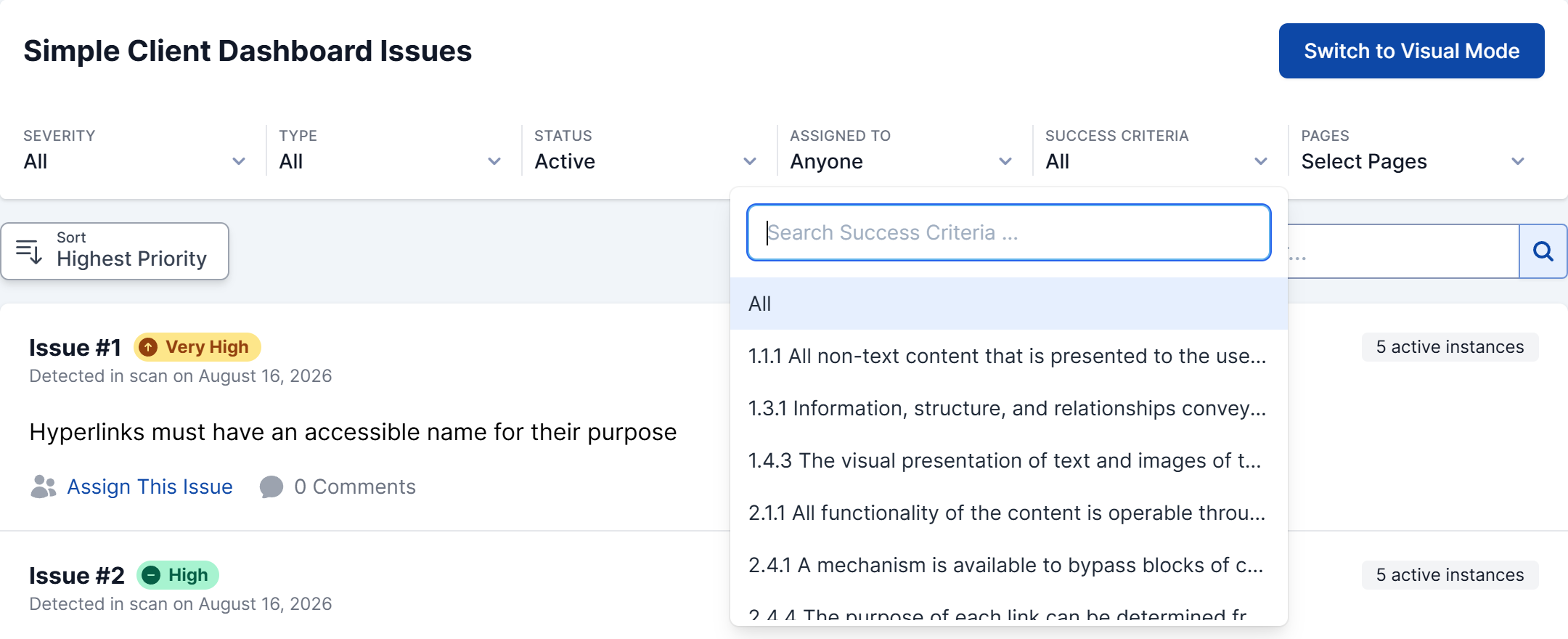Click Issue #1's 5 active instances badge
This screenshot has height=639, width=1568.
pos(1450,347)
